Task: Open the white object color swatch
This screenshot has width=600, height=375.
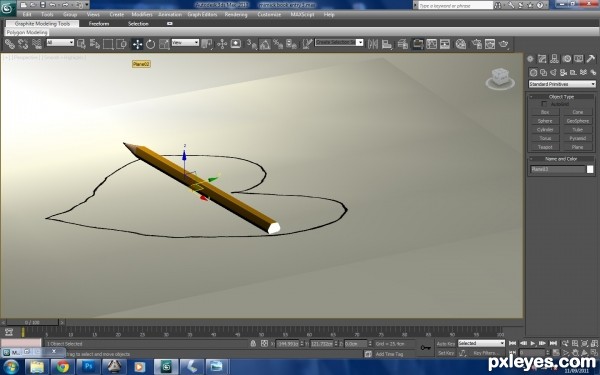Action: pyautogui.click(x=590, y=170)
